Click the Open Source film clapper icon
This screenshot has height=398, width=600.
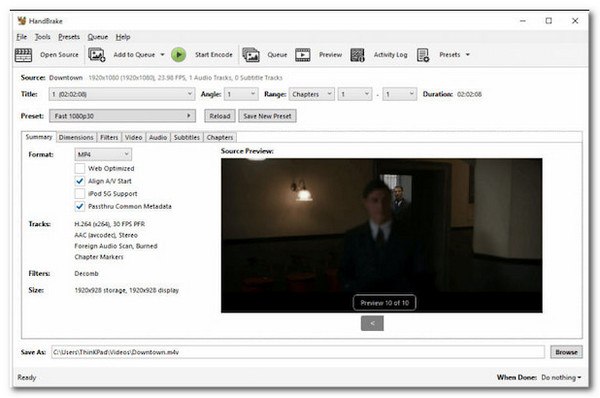pos(23,55)
